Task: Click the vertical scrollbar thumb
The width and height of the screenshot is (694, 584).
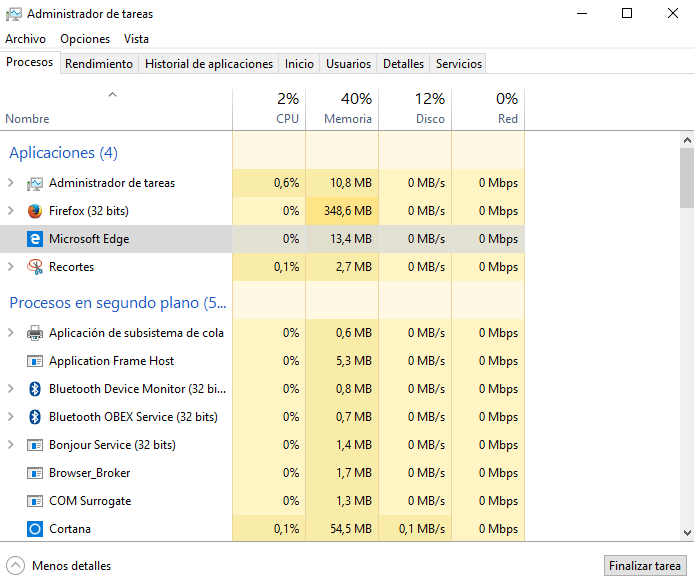Action: point(687,178)
